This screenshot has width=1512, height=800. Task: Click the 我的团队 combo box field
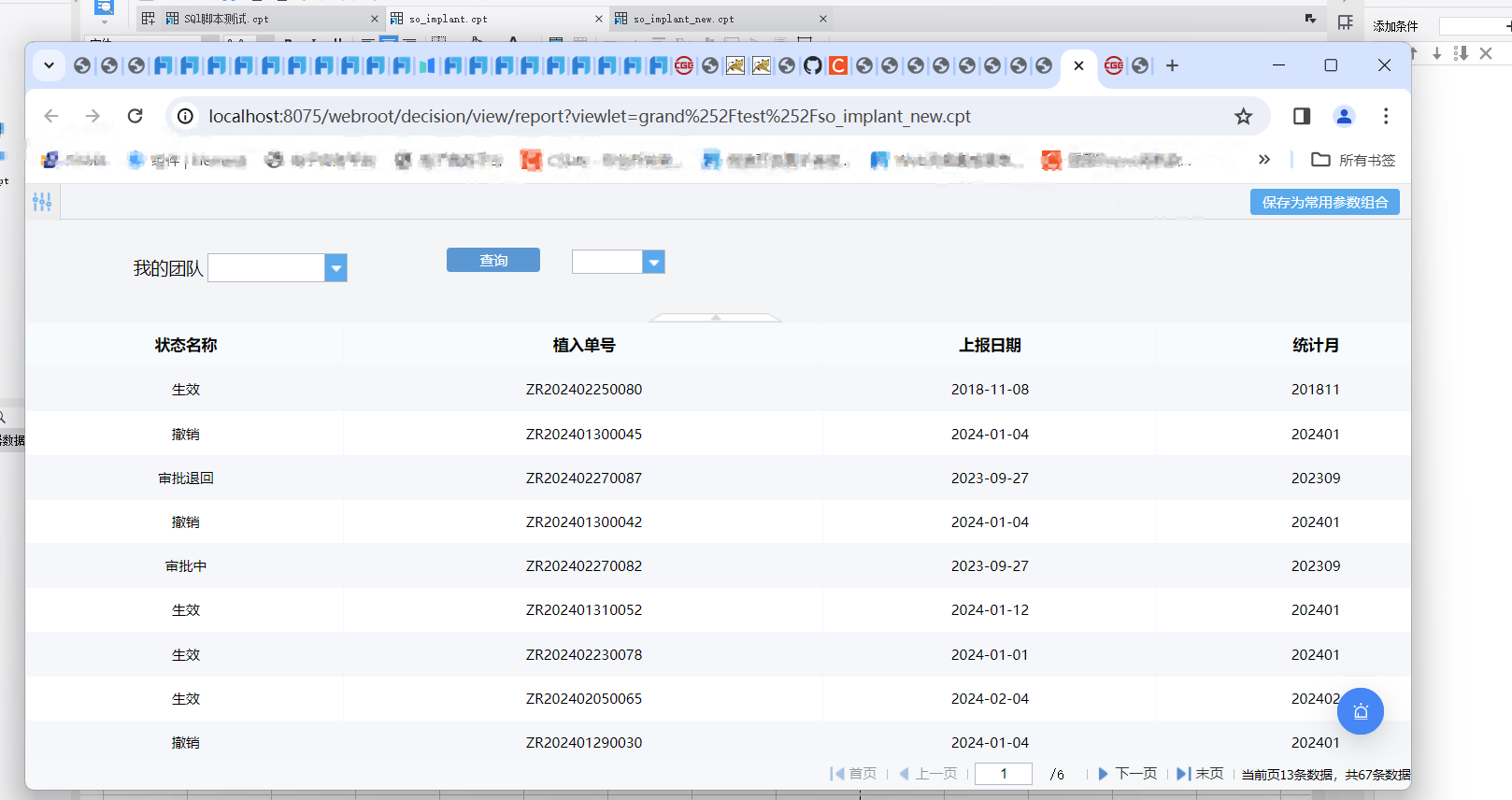tap(266, 268)
